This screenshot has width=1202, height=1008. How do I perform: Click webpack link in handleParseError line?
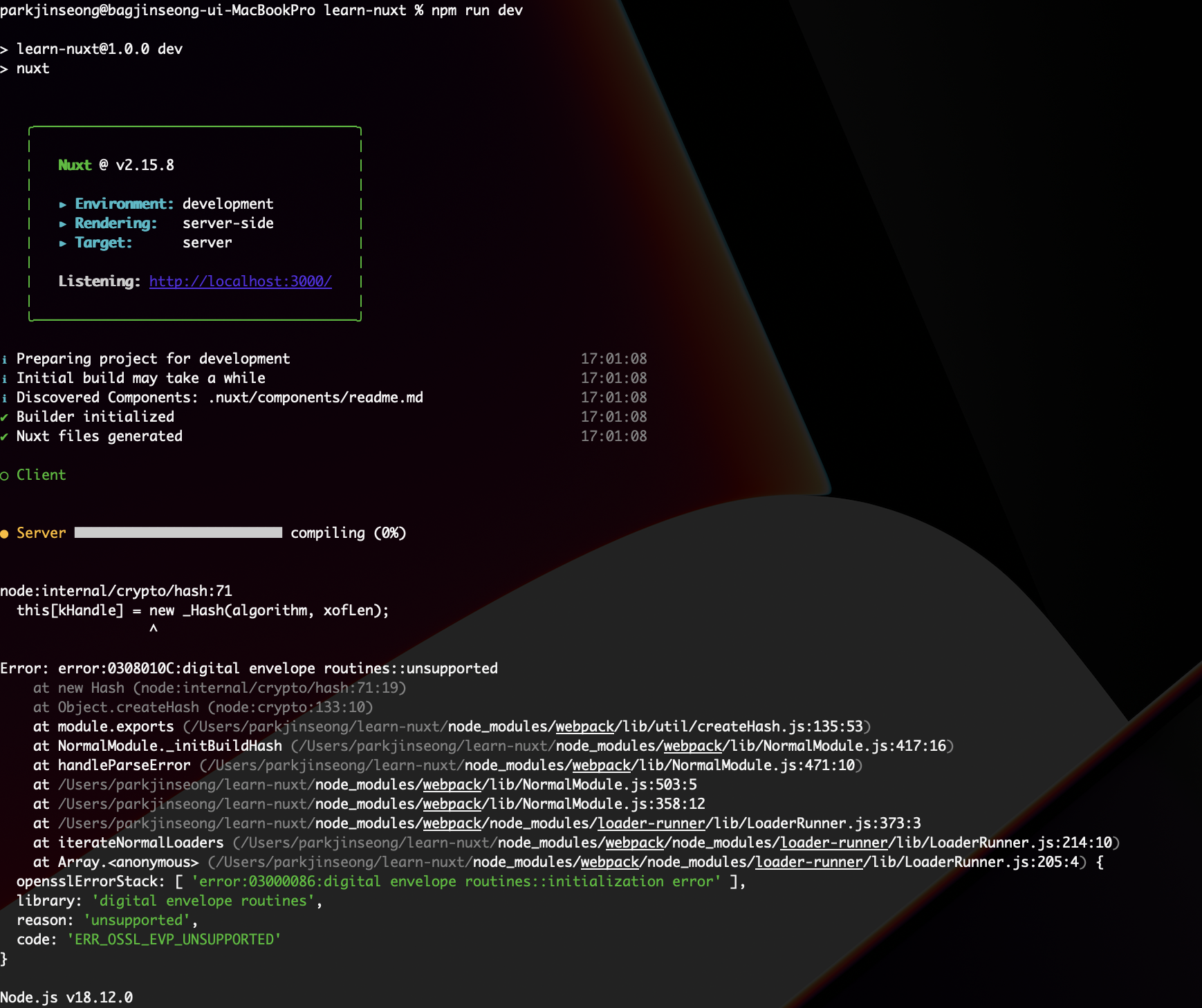pyautogui.click(x=602, y=765)
